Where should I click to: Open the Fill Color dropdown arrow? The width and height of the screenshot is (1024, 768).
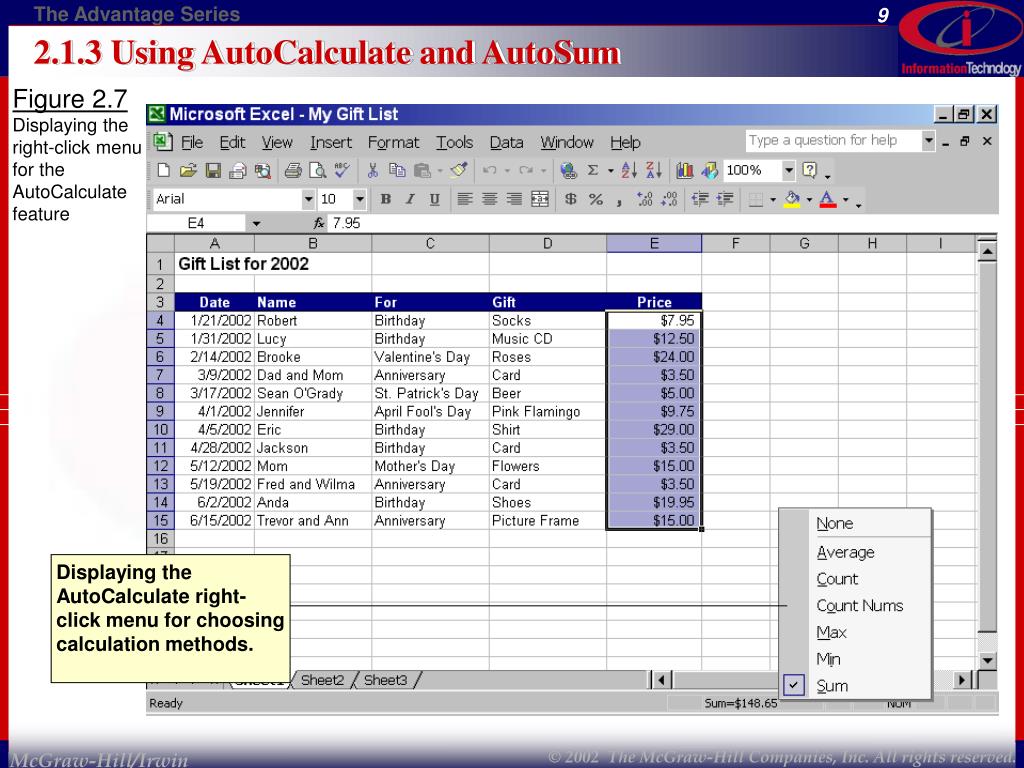click(809, 199)
